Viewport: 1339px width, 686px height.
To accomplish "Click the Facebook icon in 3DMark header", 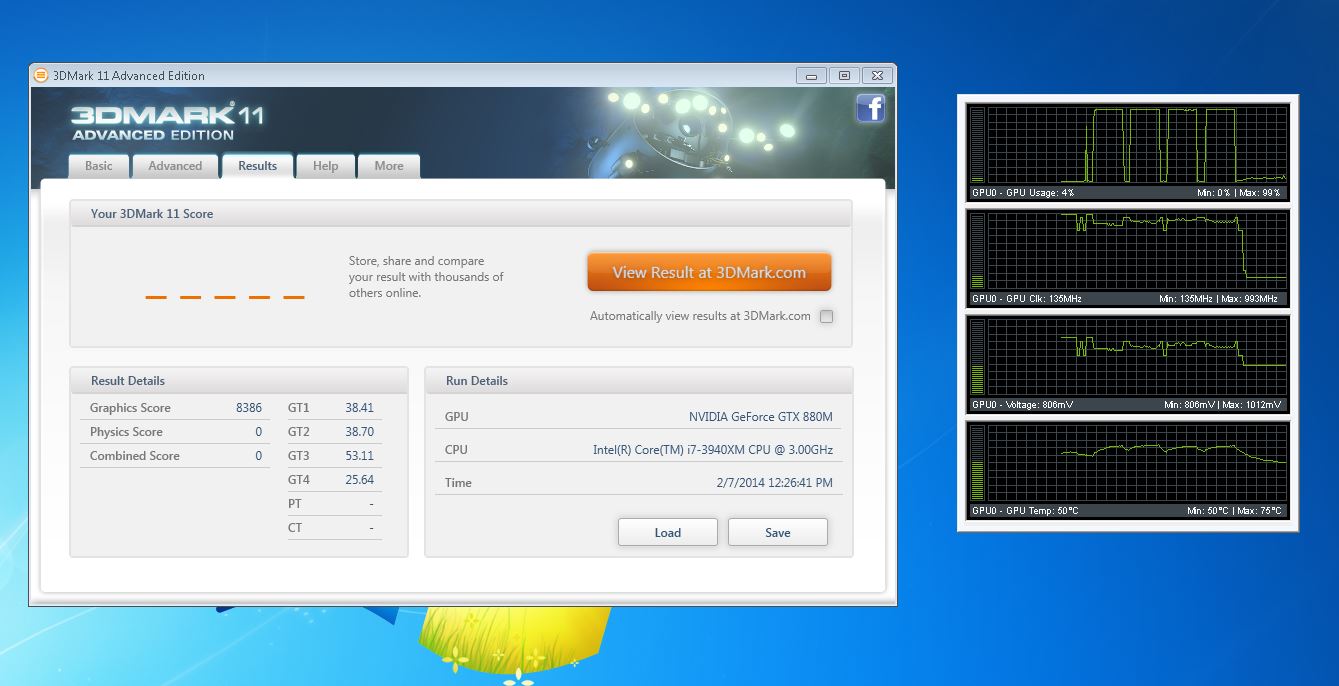I will click(x=871, y=108).
